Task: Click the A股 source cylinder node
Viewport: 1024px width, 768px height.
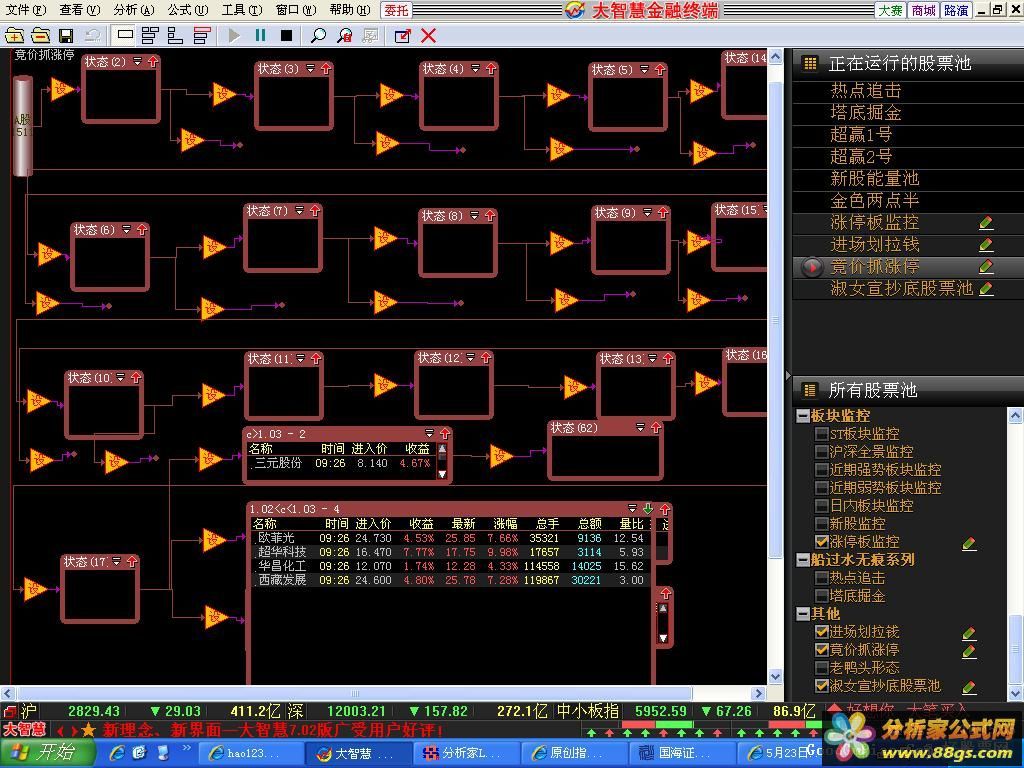Action: point(23,126)
